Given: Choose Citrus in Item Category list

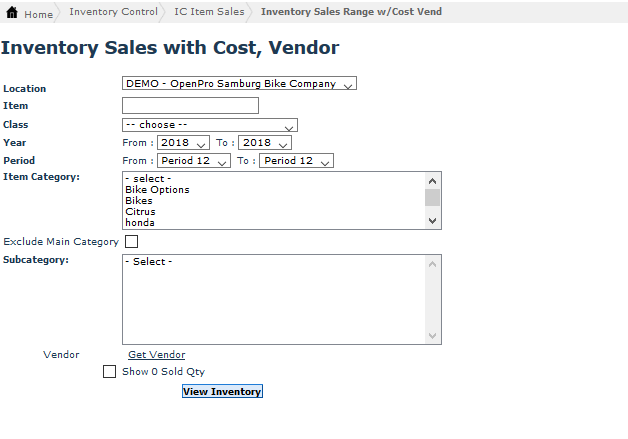Looking at the screenshot, I should [140, 212].
